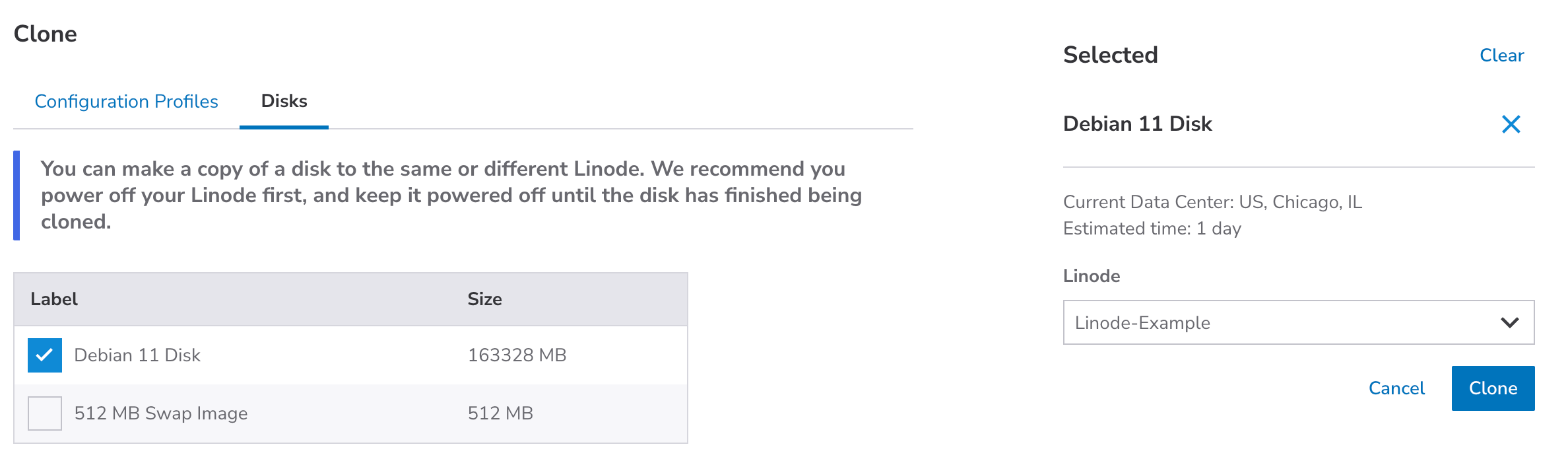1568x465 pixels.
Task: Uncheck the Debian 11 Disk checkbox
Action: [x=45, y=355]
